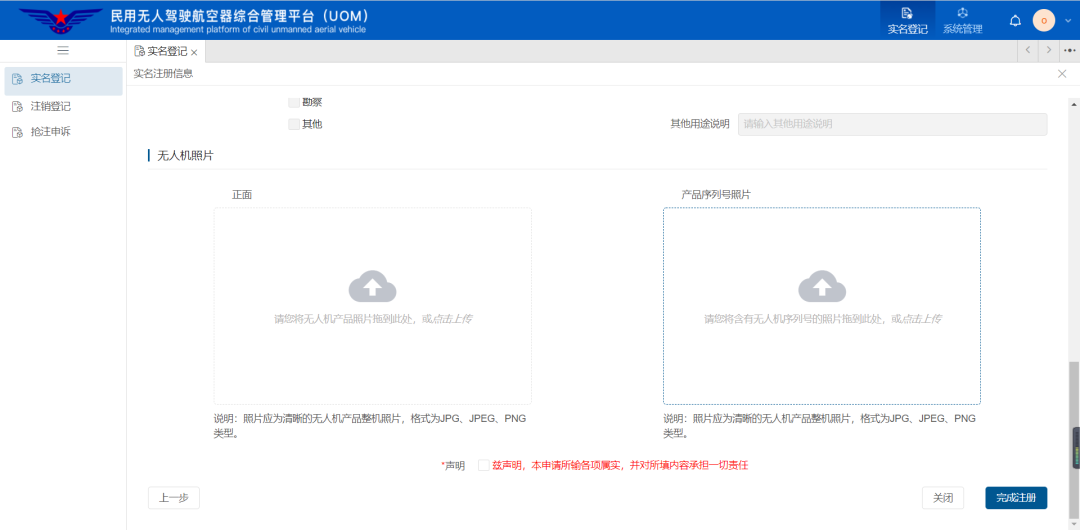Close the 实名注册信息 panel with X
This screenshot has height=530, width=1080.
click(1062, 74)
